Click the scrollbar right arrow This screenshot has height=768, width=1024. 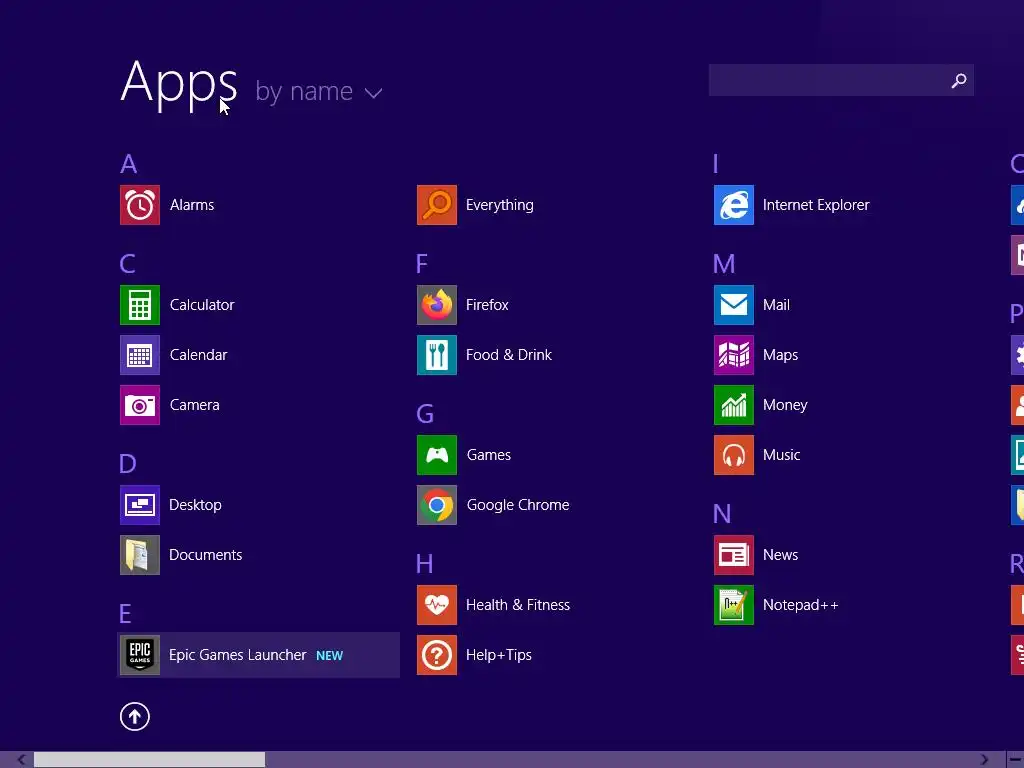click(984, 760)
